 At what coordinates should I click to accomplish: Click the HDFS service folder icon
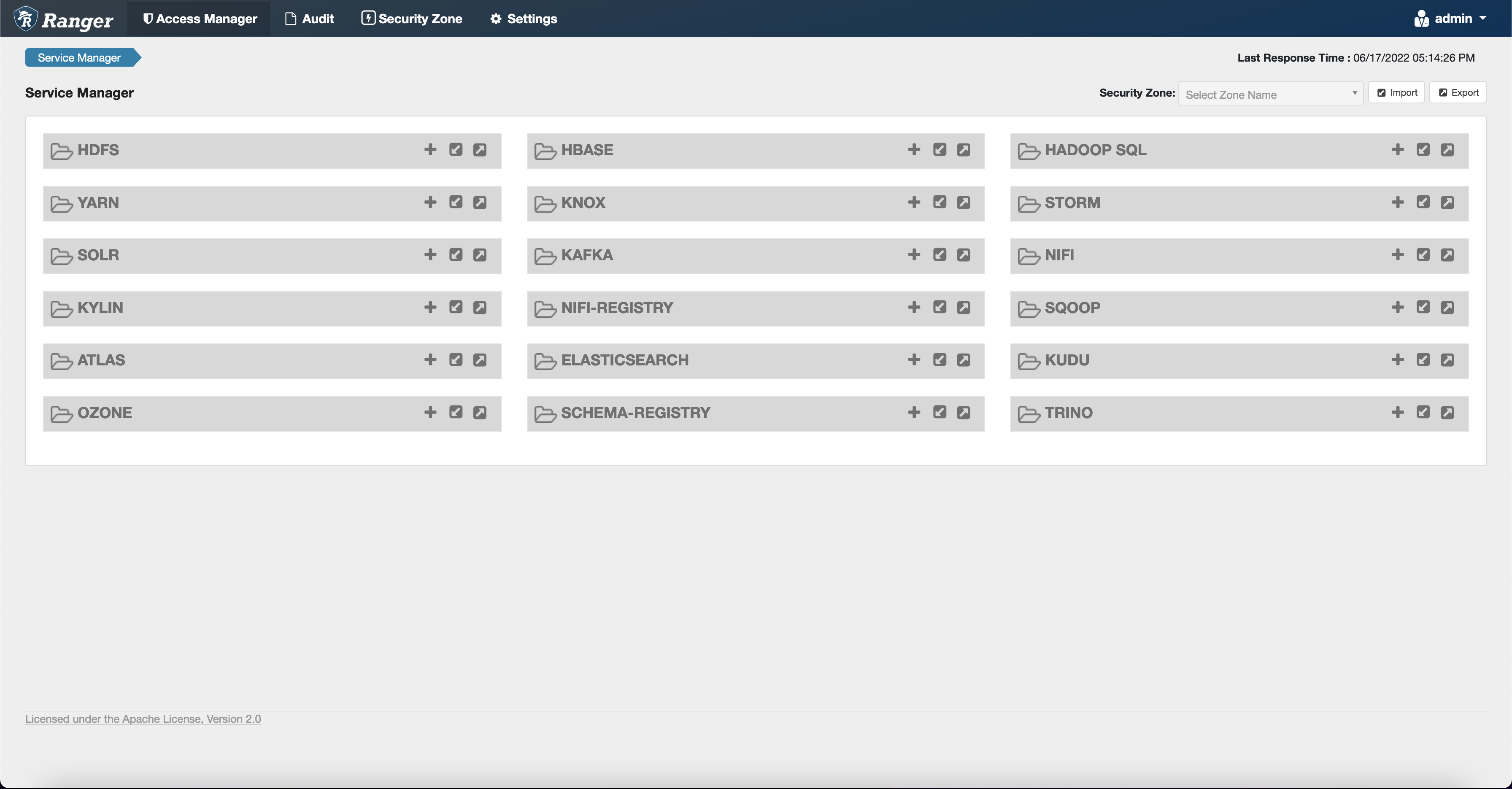coord(61,150)
